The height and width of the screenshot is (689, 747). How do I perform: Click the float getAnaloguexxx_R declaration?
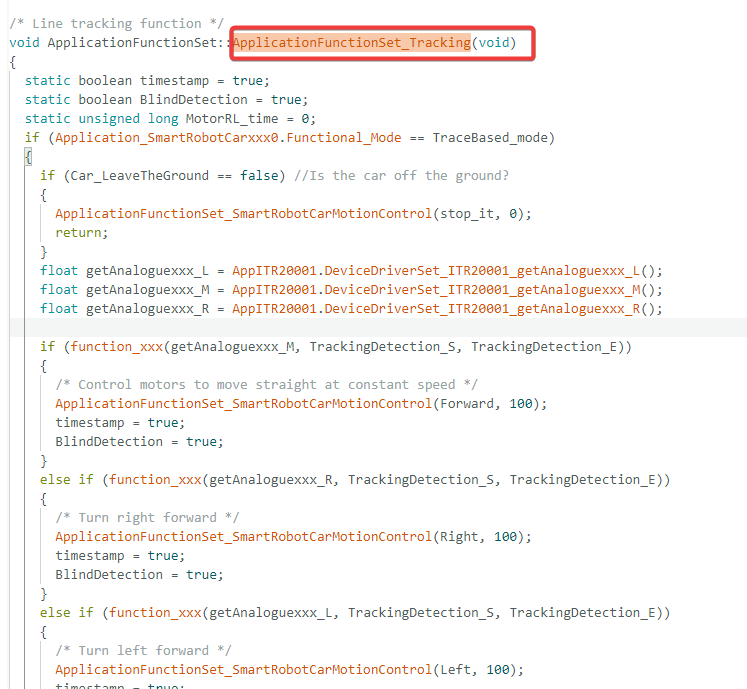click(351, 309)
